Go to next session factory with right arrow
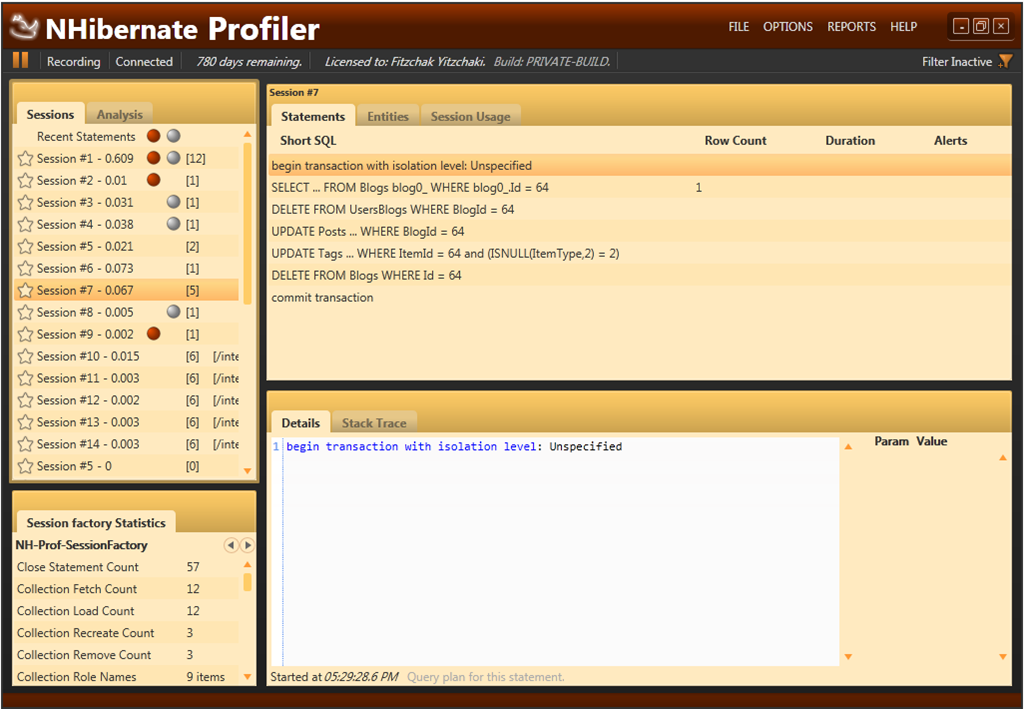The image size is (1024, 709). click(248, 544)
